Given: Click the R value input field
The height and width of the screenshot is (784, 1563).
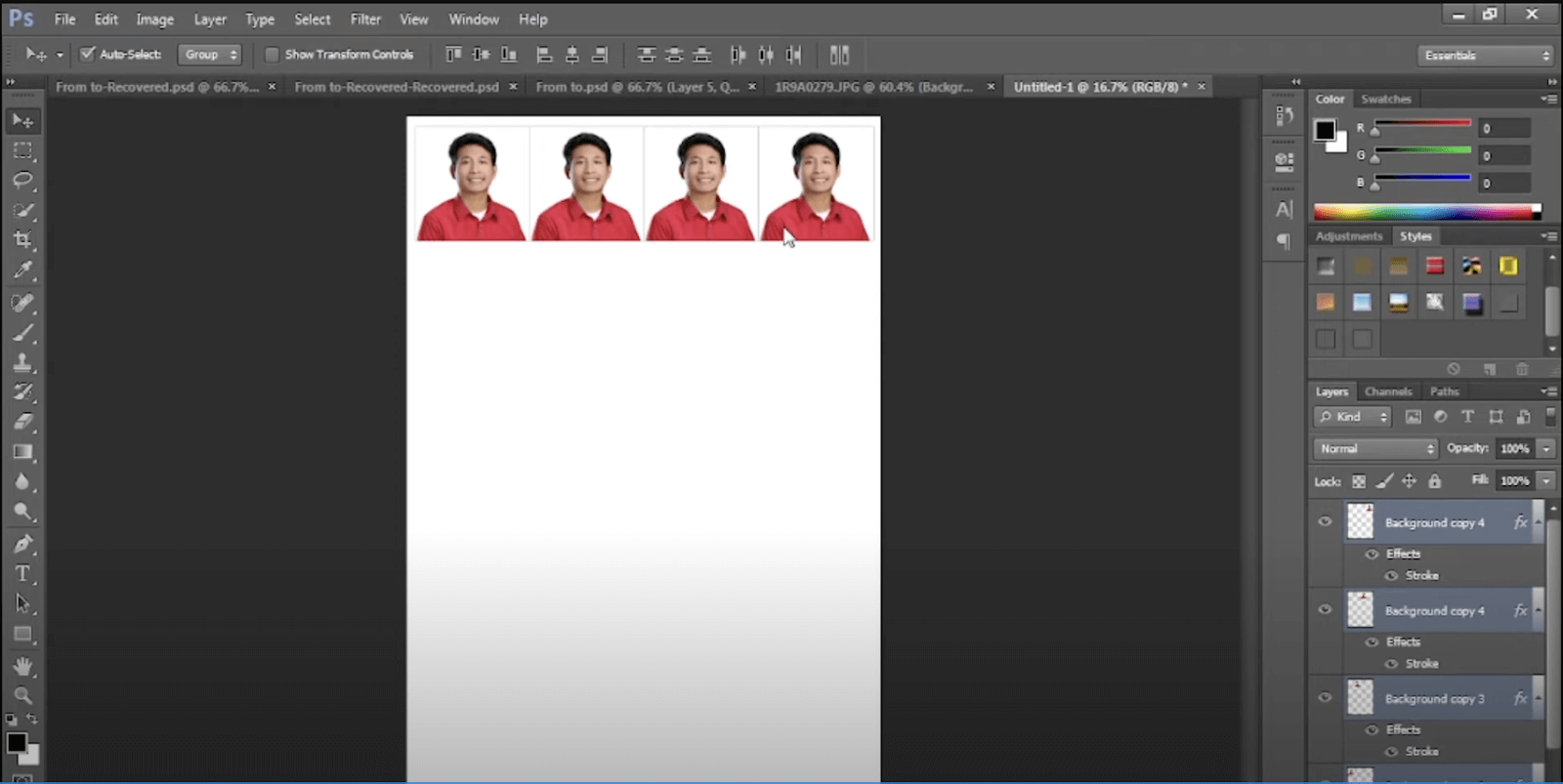Looking at the screenshot, I should click(1504, 128).
